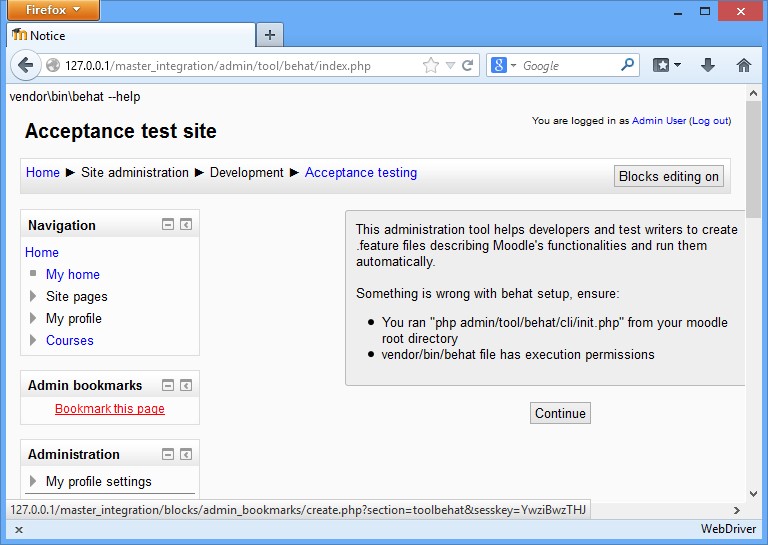Expand the Courses tree node

[33, 340]
